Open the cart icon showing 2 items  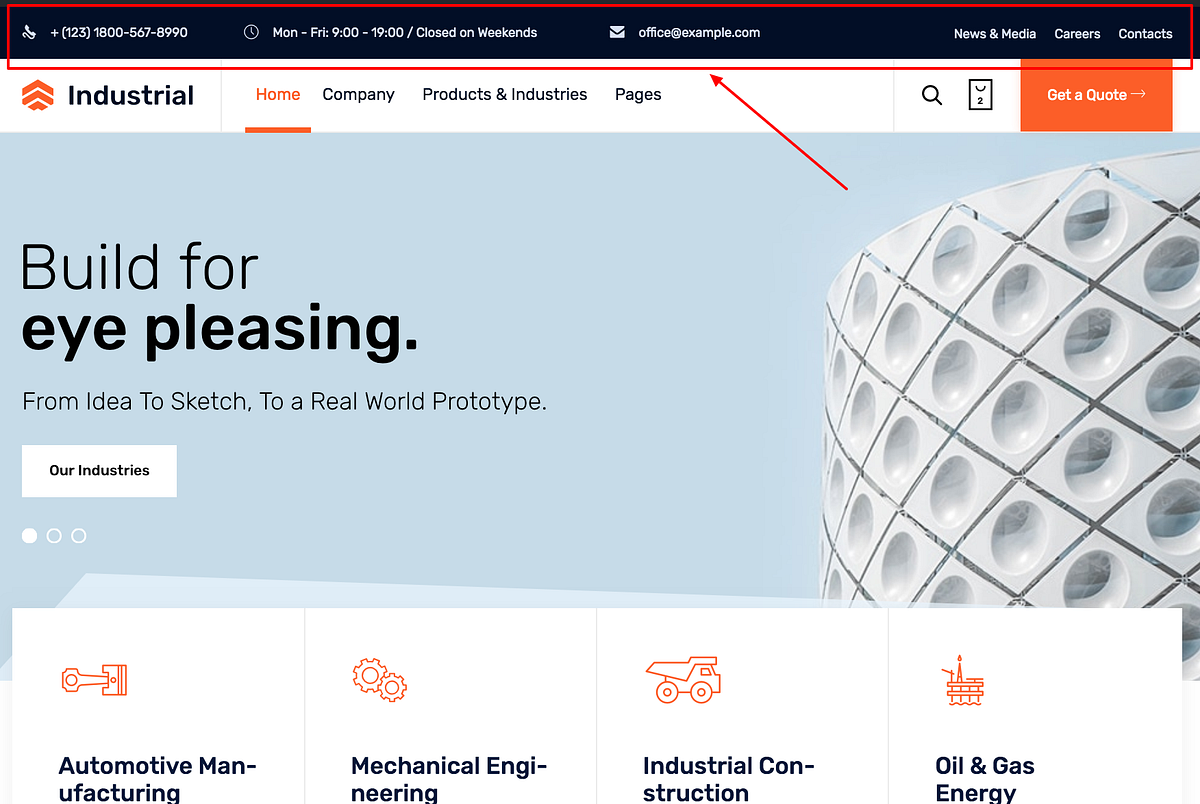[980, 94]
